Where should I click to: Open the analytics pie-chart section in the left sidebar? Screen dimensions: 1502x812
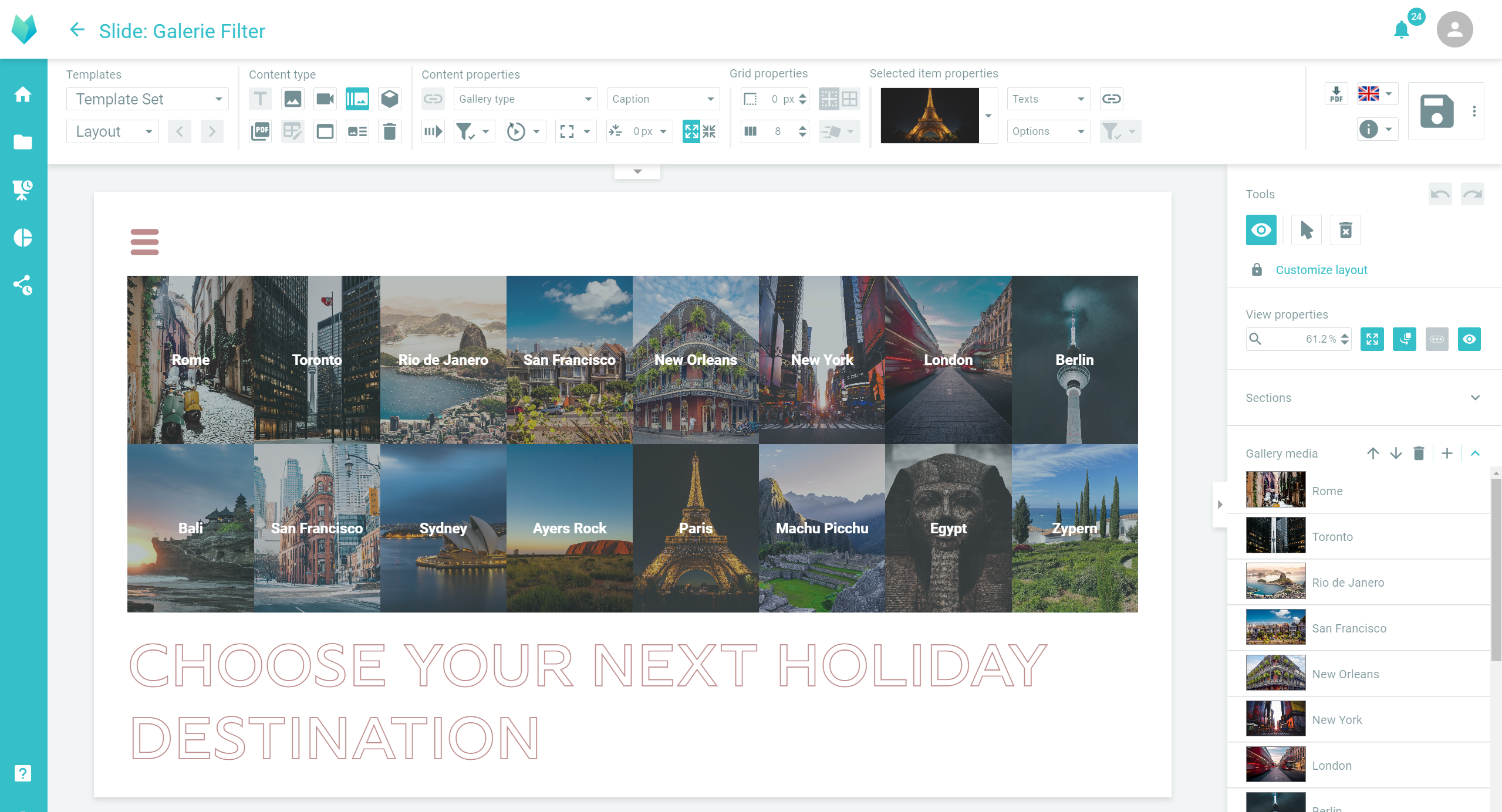pyautogui.click(x=23, y=238)
